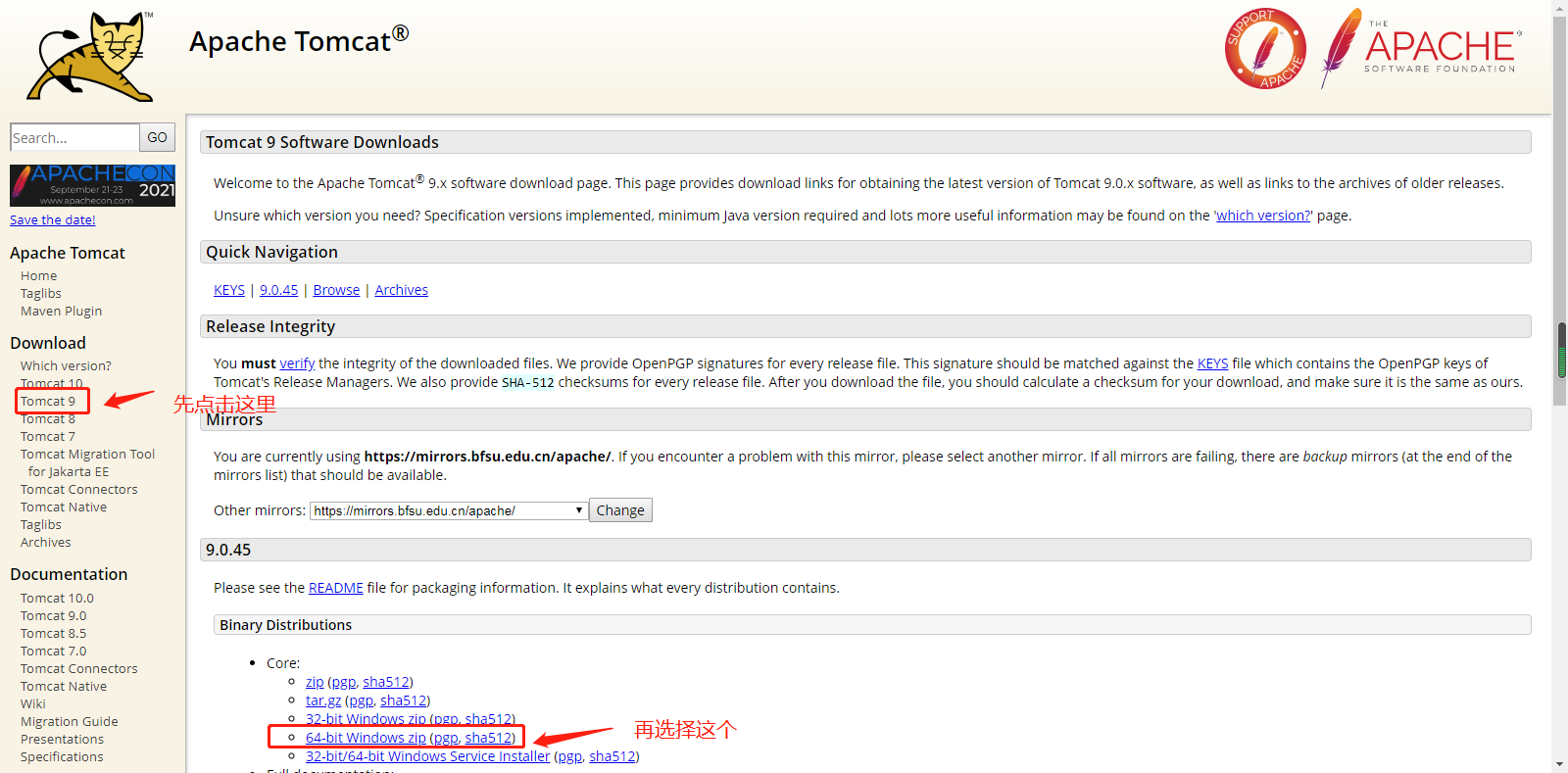Open Tomcat 7 download page
This screenshot has width=1568, height=773.
[48, 437]
